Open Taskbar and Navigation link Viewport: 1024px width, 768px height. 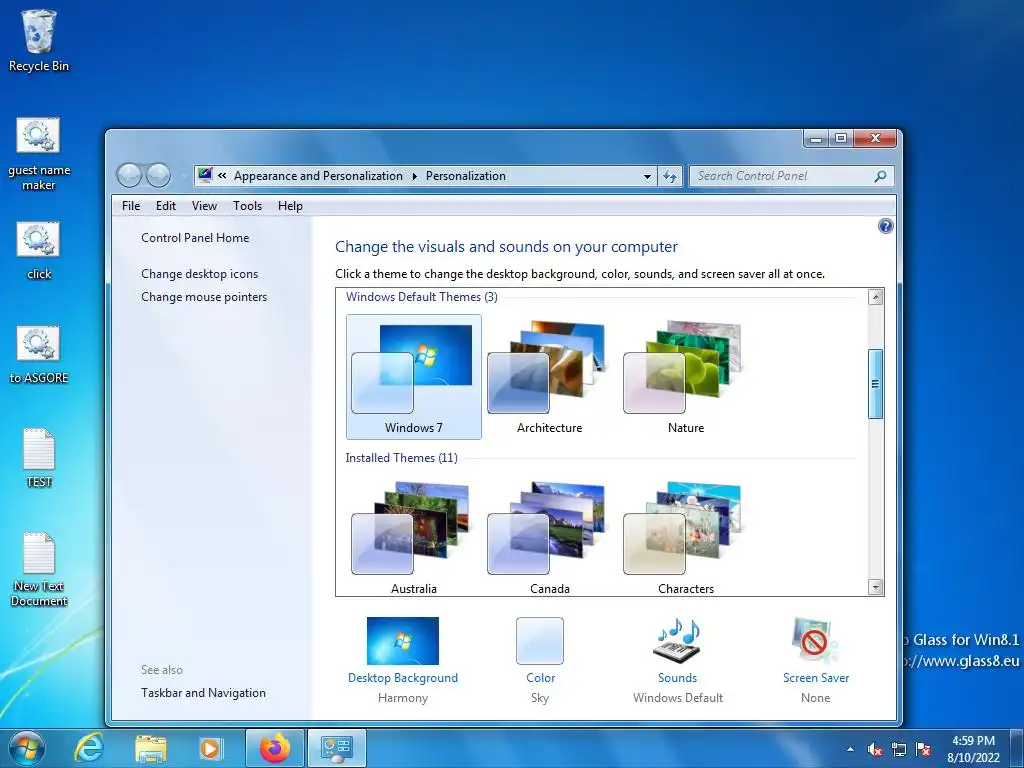pyautogui.click(x=203, y=693)
